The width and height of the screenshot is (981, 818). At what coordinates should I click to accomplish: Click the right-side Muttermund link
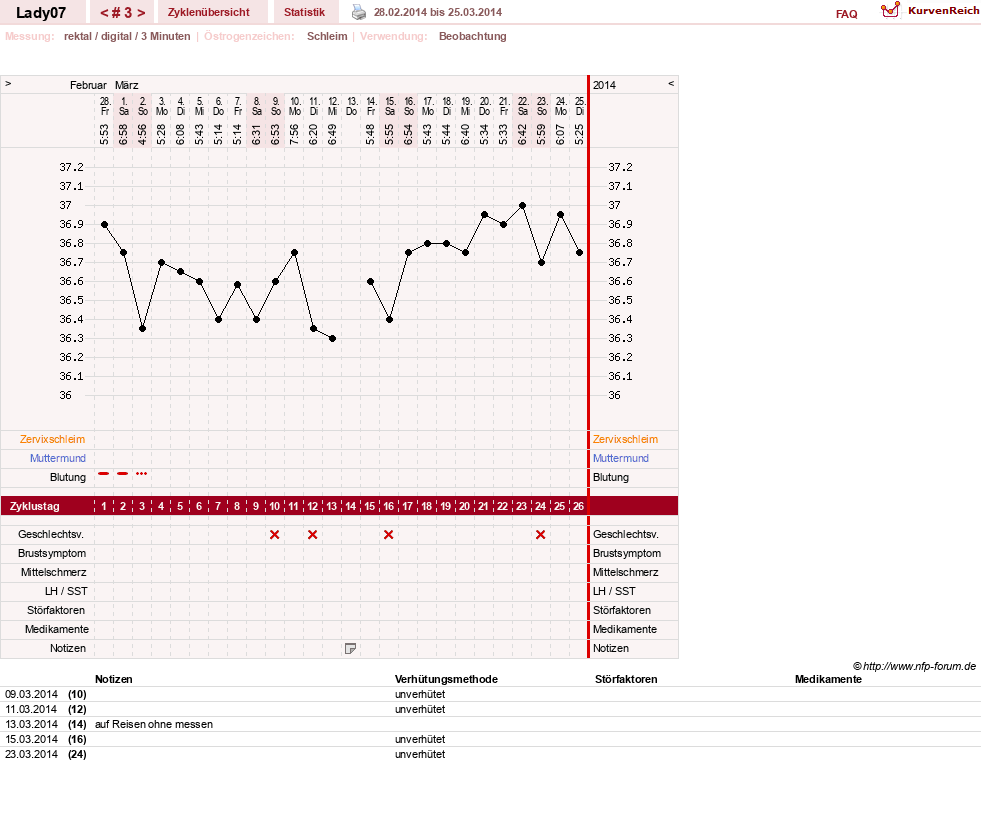[621, 458]
